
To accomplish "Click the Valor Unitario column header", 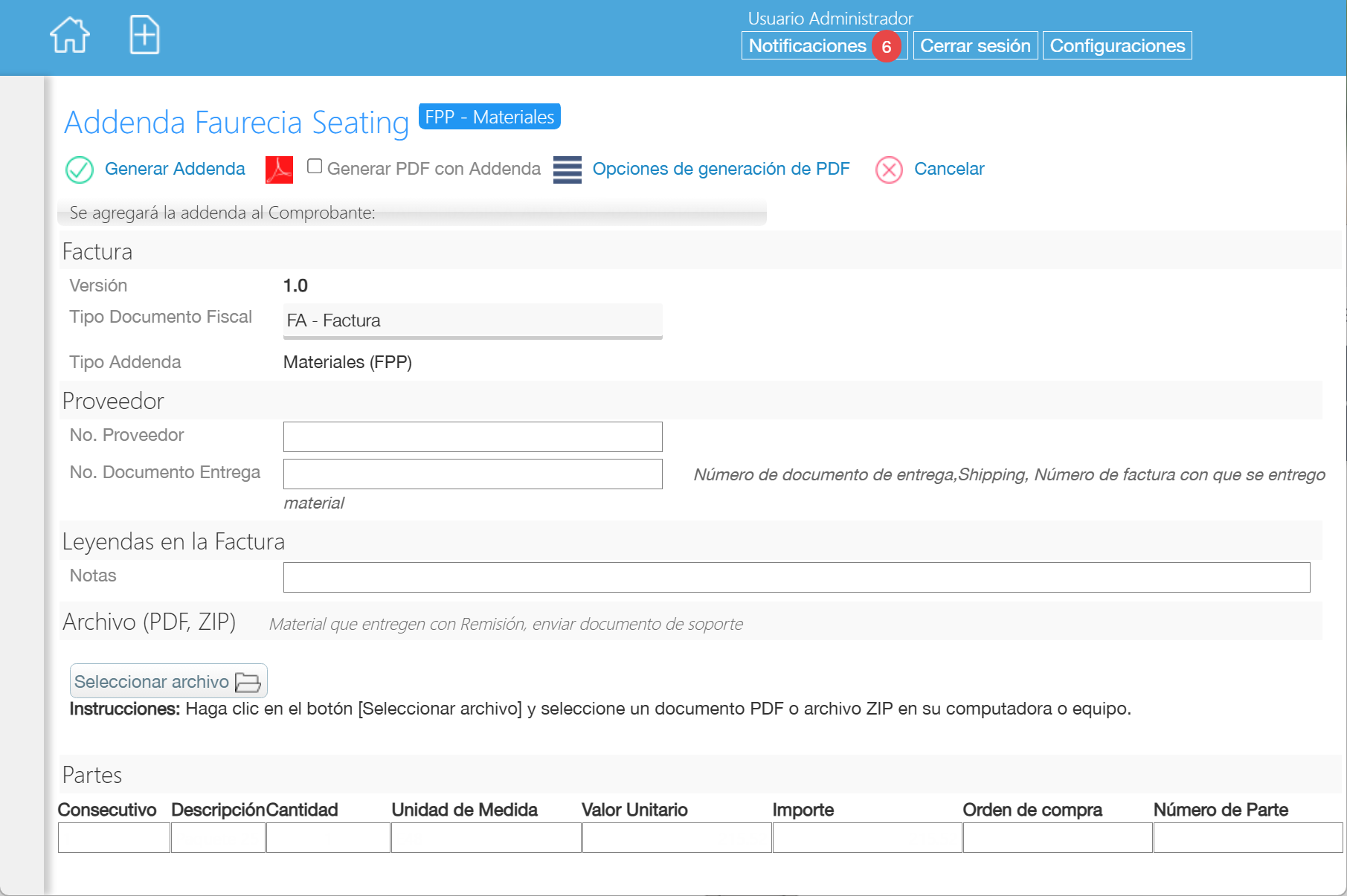I will pyautogui.click(x=634, y=810).
